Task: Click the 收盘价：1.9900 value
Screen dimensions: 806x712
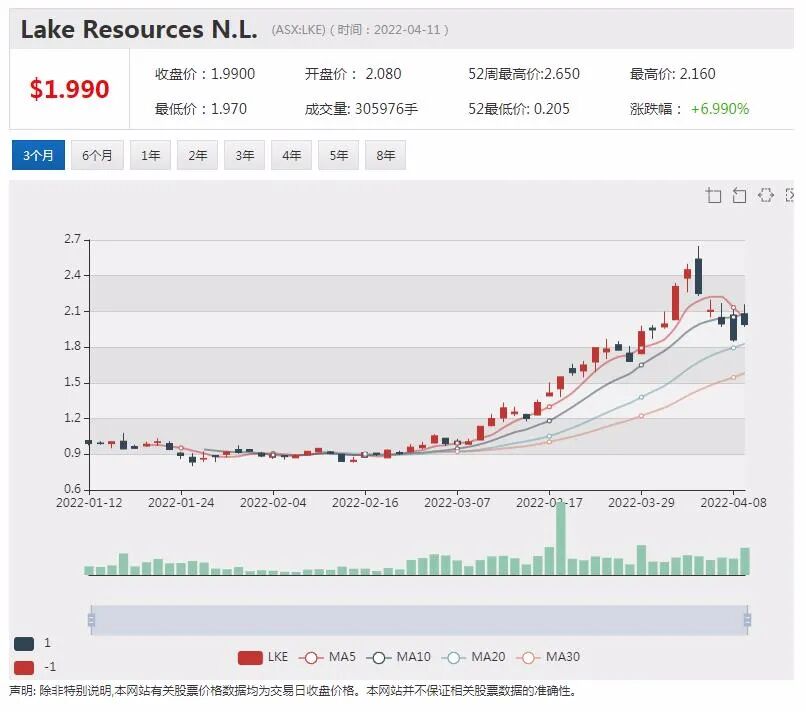Action: point(205,74)
